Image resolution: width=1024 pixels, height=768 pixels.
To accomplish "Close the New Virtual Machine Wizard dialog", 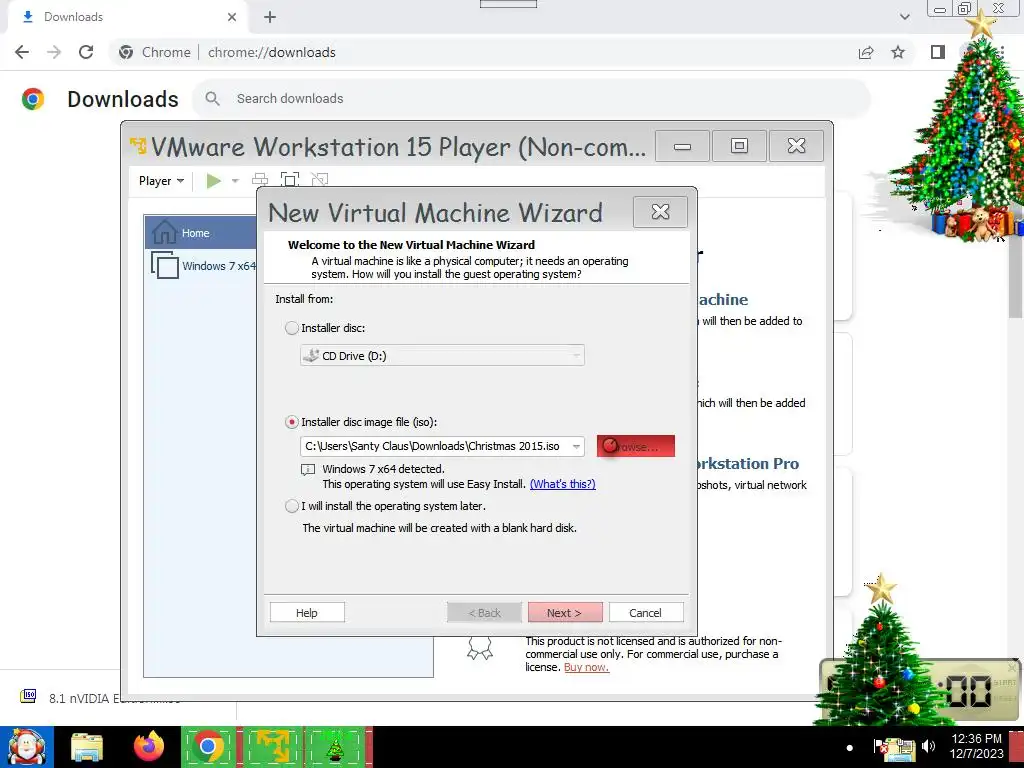I will click(660, 212).
